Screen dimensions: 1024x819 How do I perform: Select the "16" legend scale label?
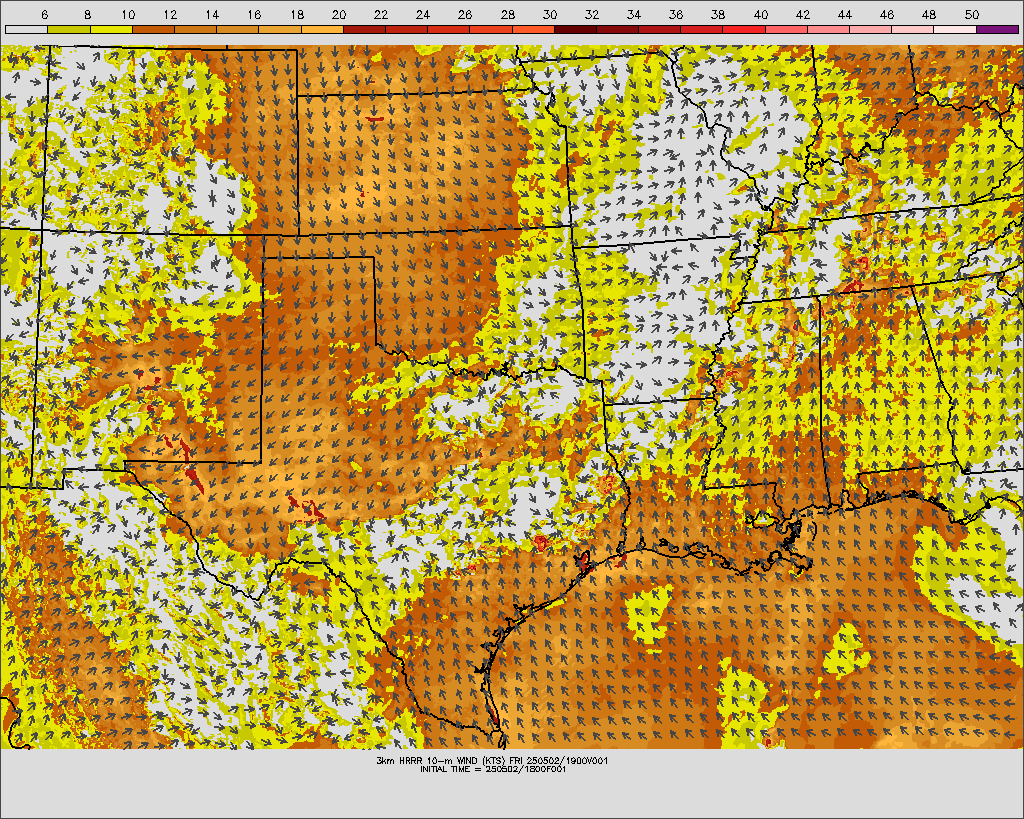click(254, 14)
